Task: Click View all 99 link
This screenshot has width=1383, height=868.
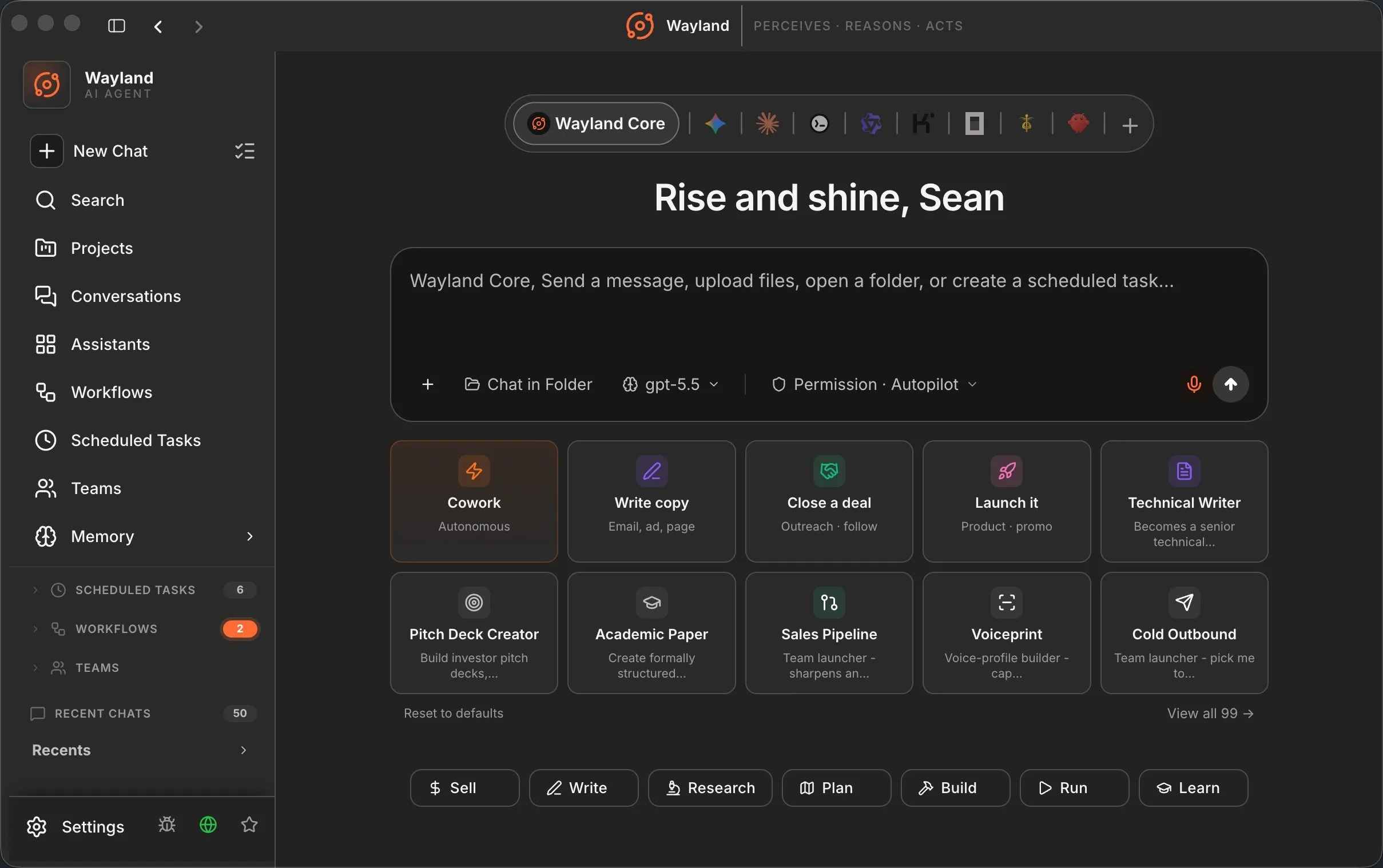Action: (x=1210, y=713)
